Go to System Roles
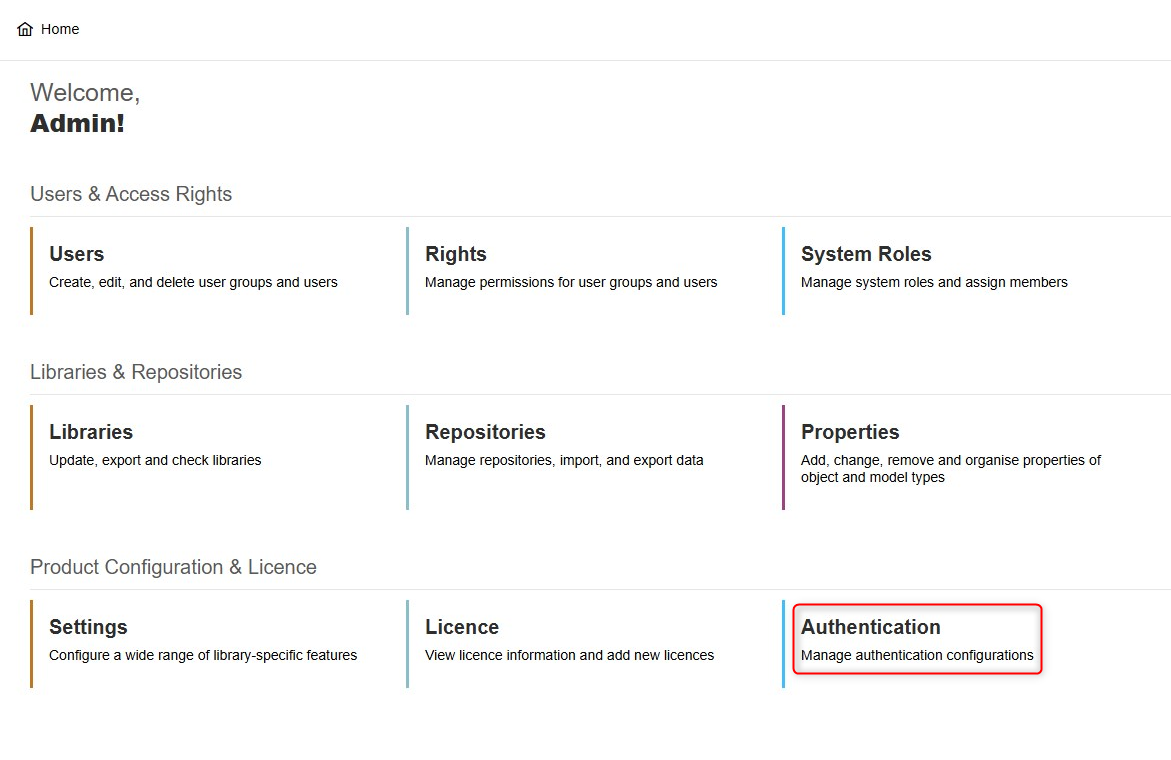Image resolution: width=1171 pixels, height=760 pixels. point(866,254)
